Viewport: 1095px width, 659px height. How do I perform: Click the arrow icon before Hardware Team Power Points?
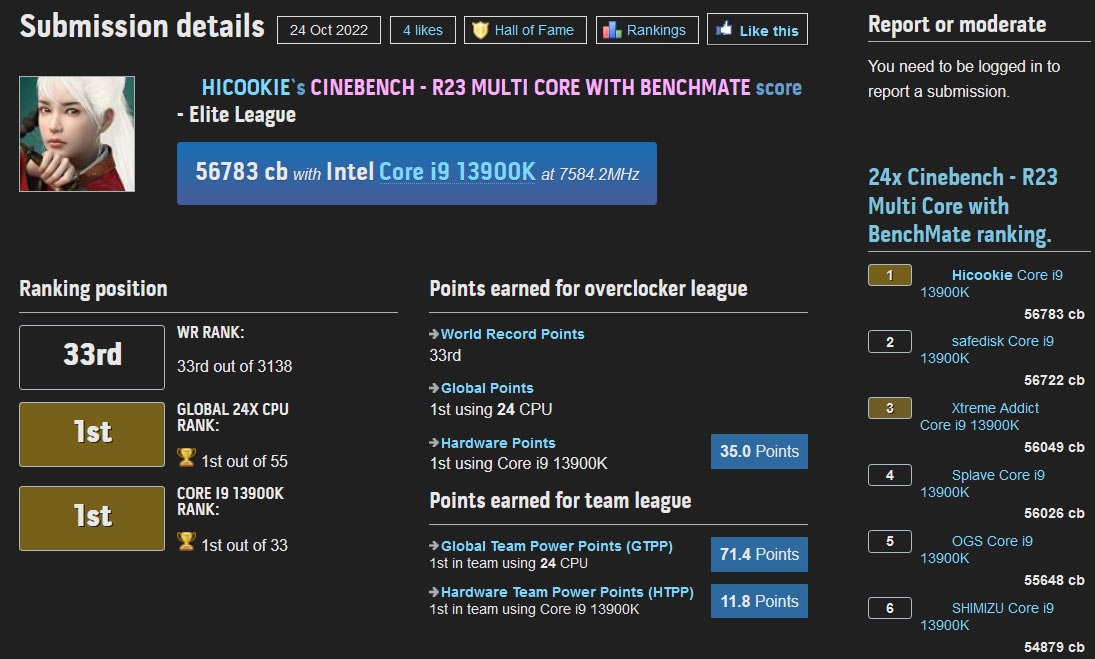click(x=434, y=592)
